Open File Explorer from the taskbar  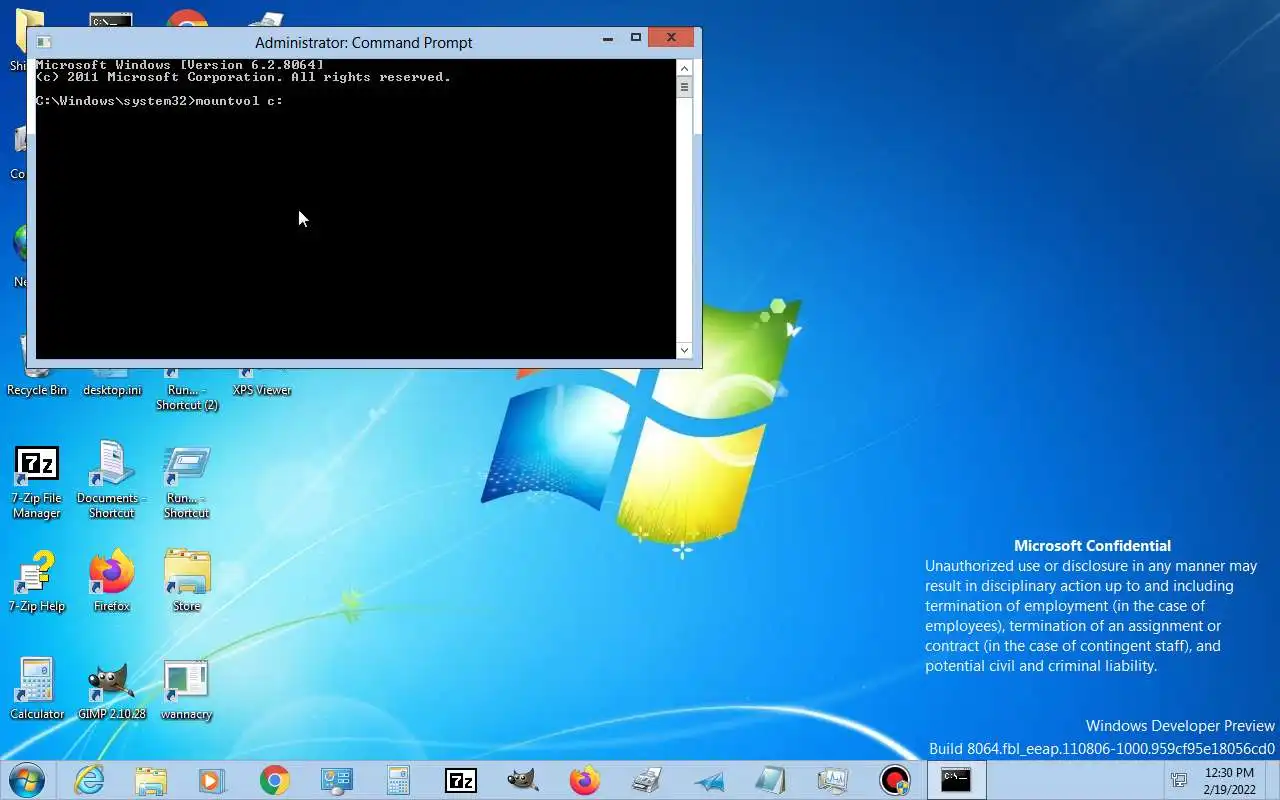click(x=151, y=780)
